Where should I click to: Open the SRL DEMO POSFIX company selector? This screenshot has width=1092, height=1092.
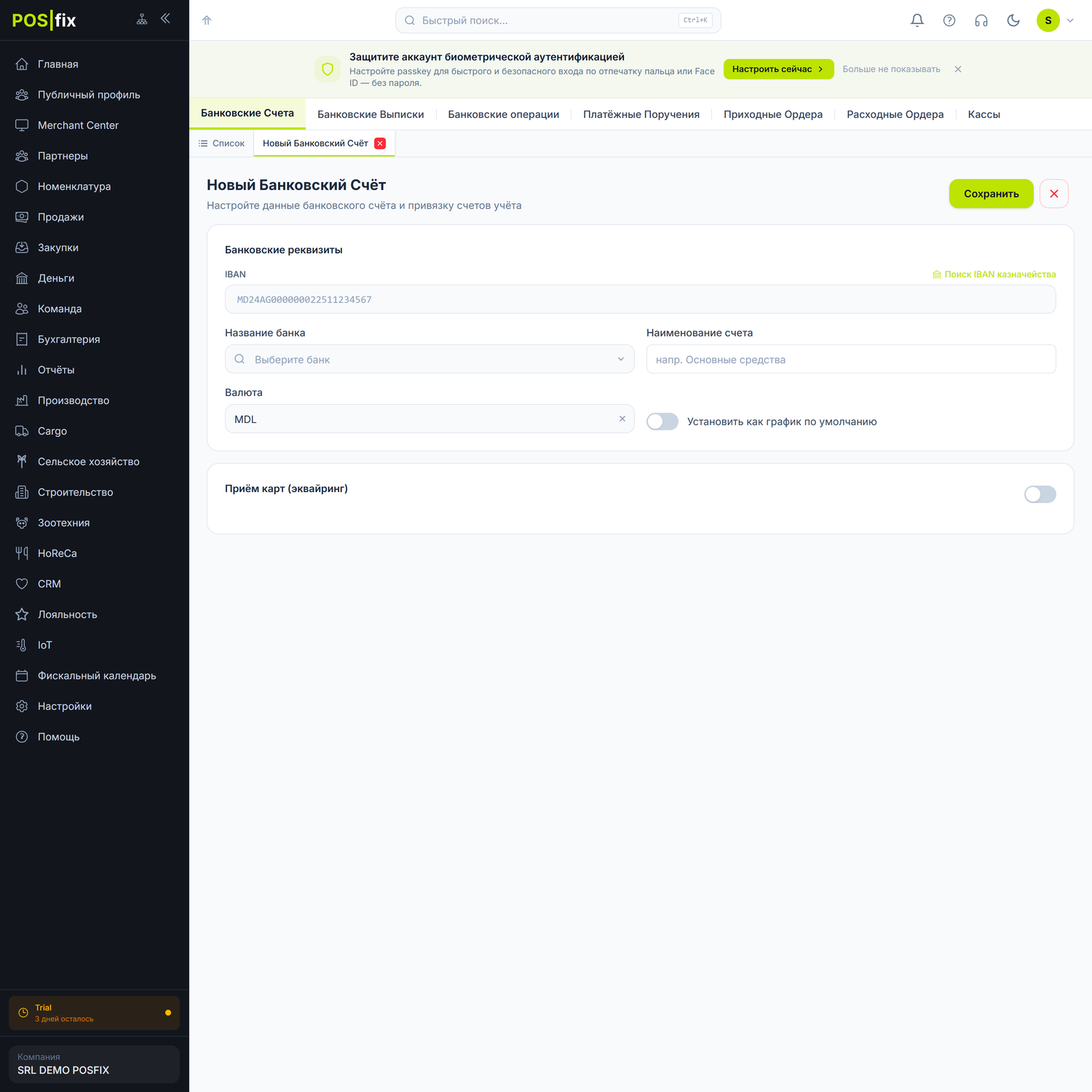(94, 1064)
